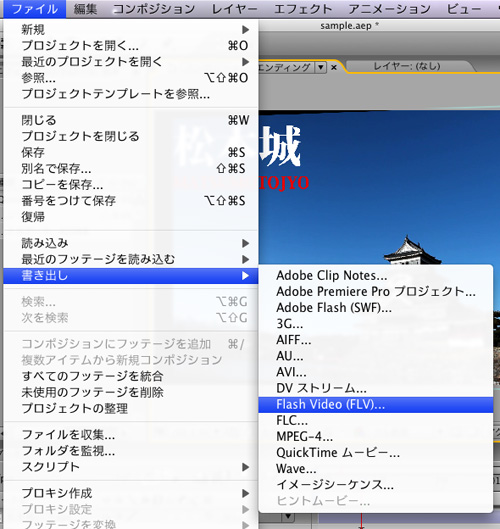500x529 pixels.
Task: Open the レイヤー menu
Action: (x=234, y=9)
